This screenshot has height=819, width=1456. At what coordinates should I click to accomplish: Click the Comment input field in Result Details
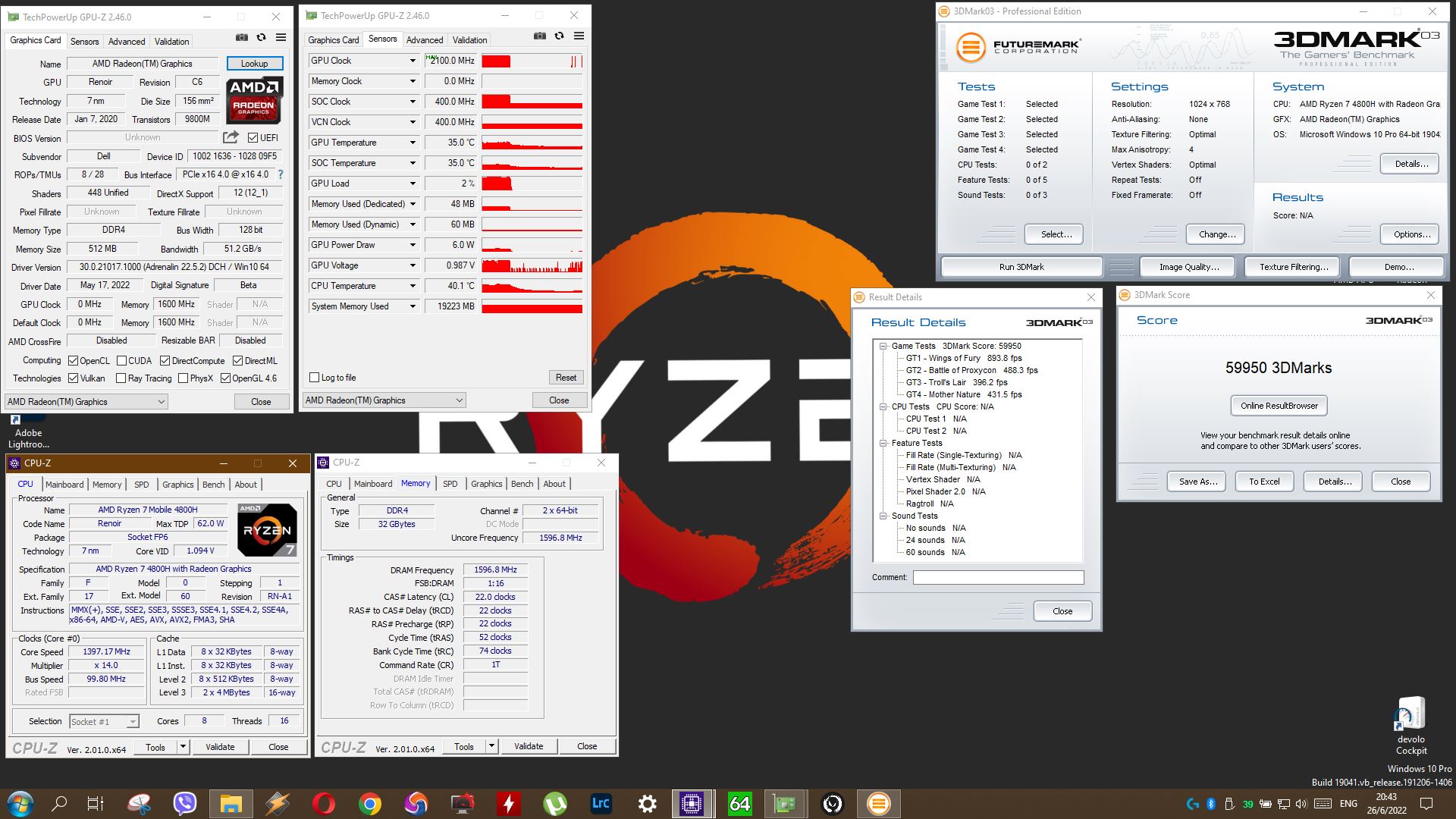[998, 578]
